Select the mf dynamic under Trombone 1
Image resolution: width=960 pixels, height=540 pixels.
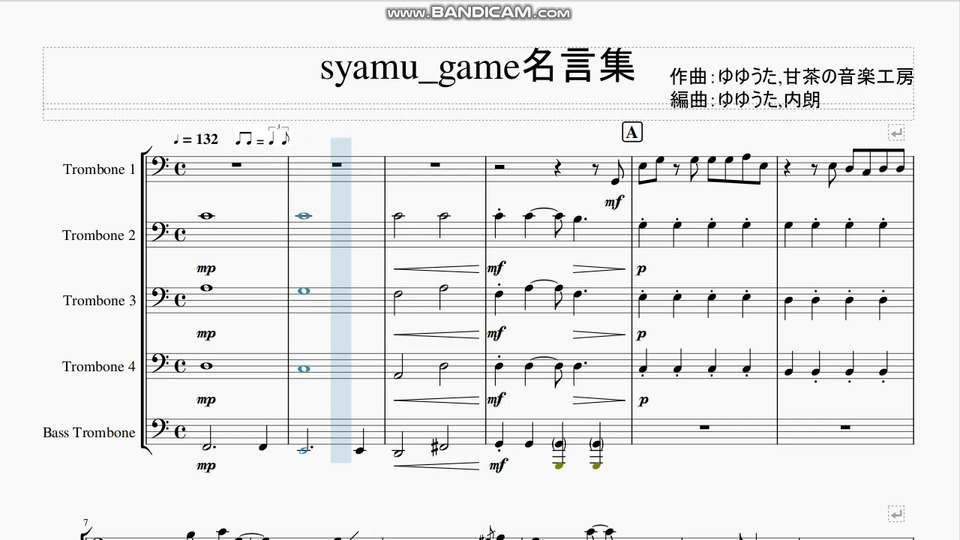point(613,201)
